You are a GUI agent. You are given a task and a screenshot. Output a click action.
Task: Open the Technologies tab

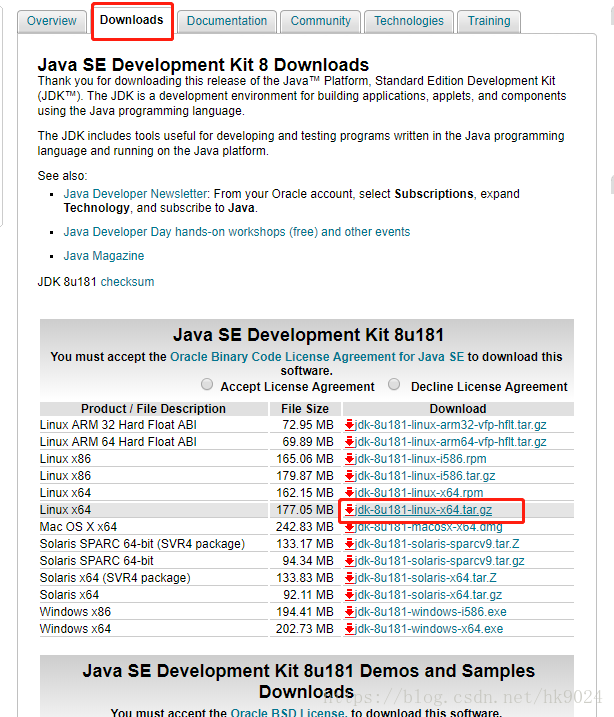[x=409, y=21]
